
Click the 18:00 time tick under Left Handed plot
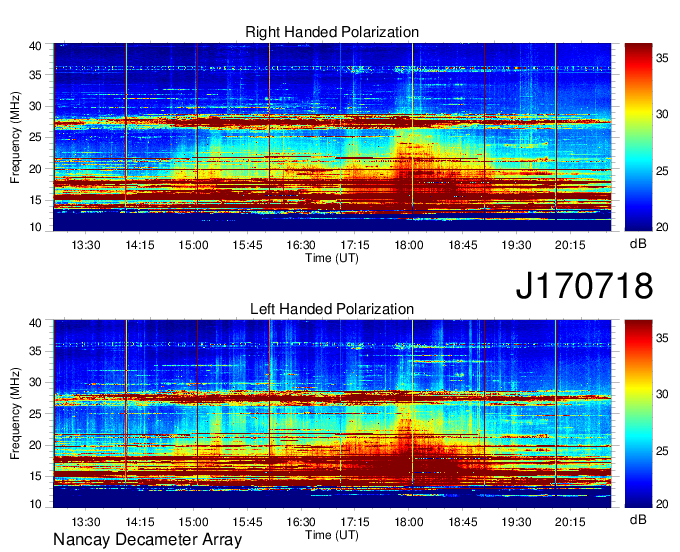(x=409, y=522)
